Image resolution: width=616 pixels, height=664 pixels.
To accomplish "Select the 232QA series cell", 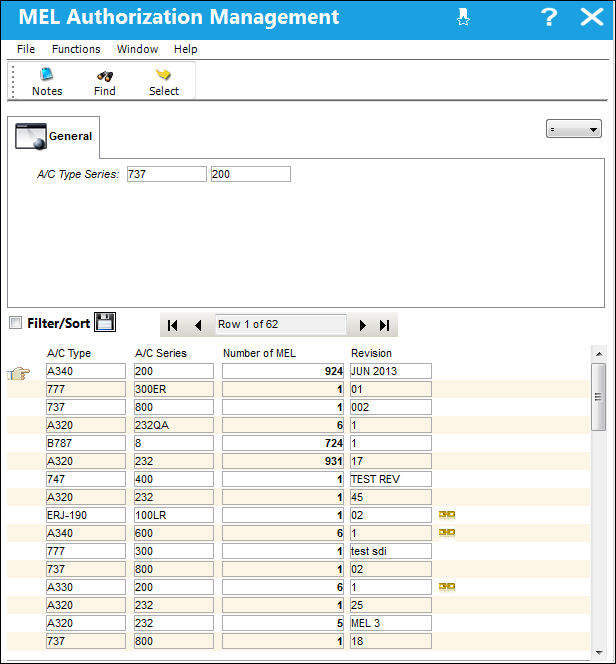I will (x=174, y=425).
